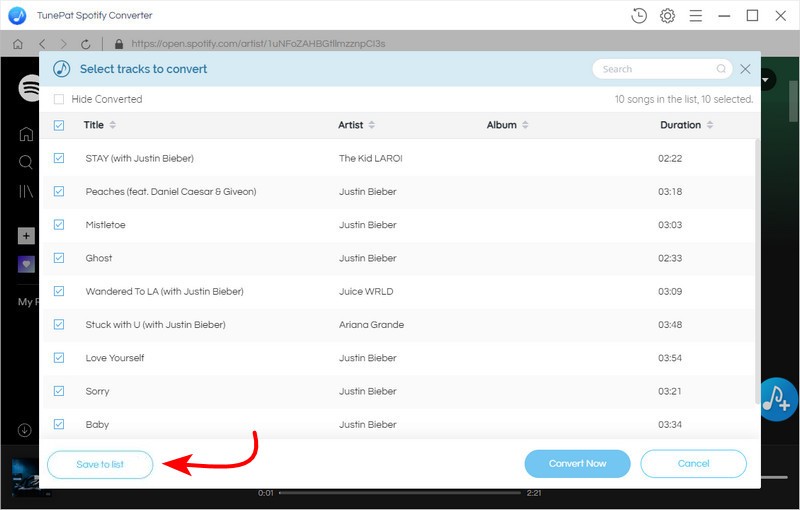Navigate back with the left arrow
The width and height of the screenshot is (800, 510).
tap(42, 44)
